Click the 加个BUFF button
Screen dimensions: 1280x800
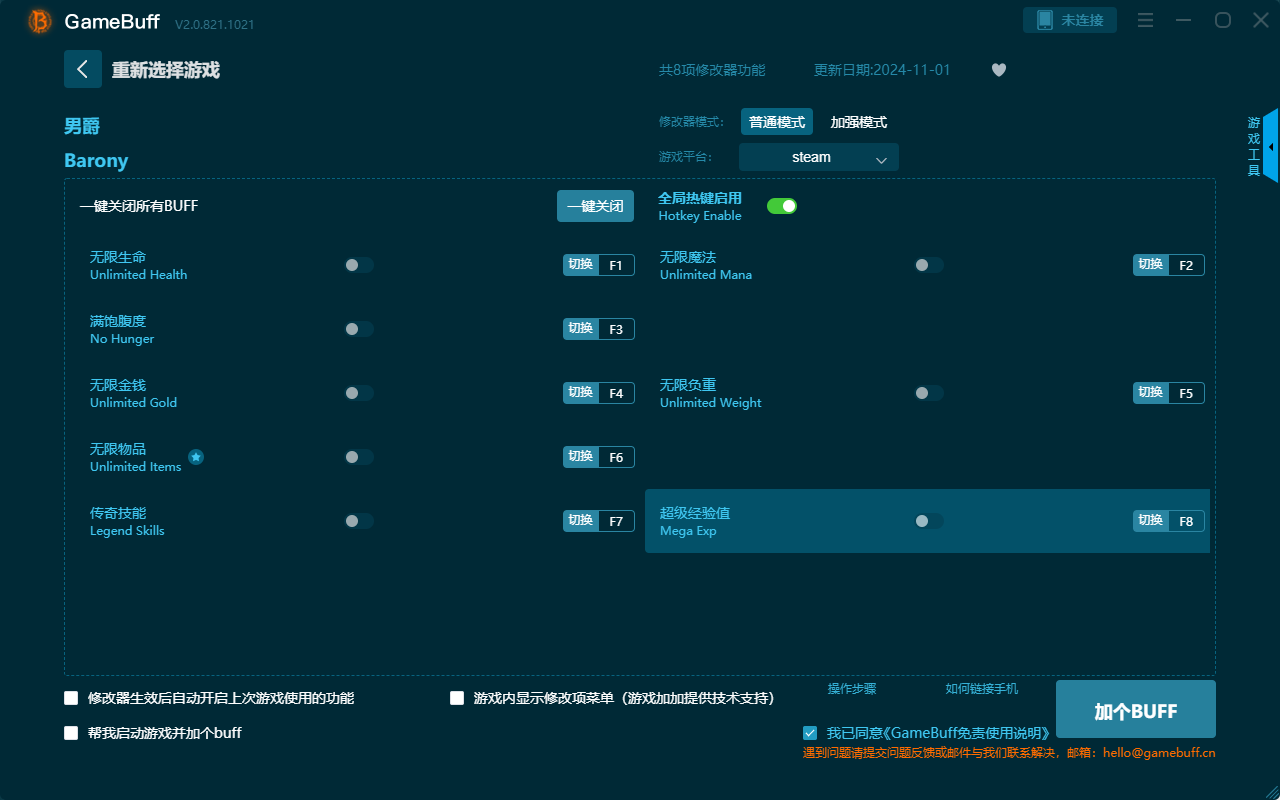pos(1134,709)
